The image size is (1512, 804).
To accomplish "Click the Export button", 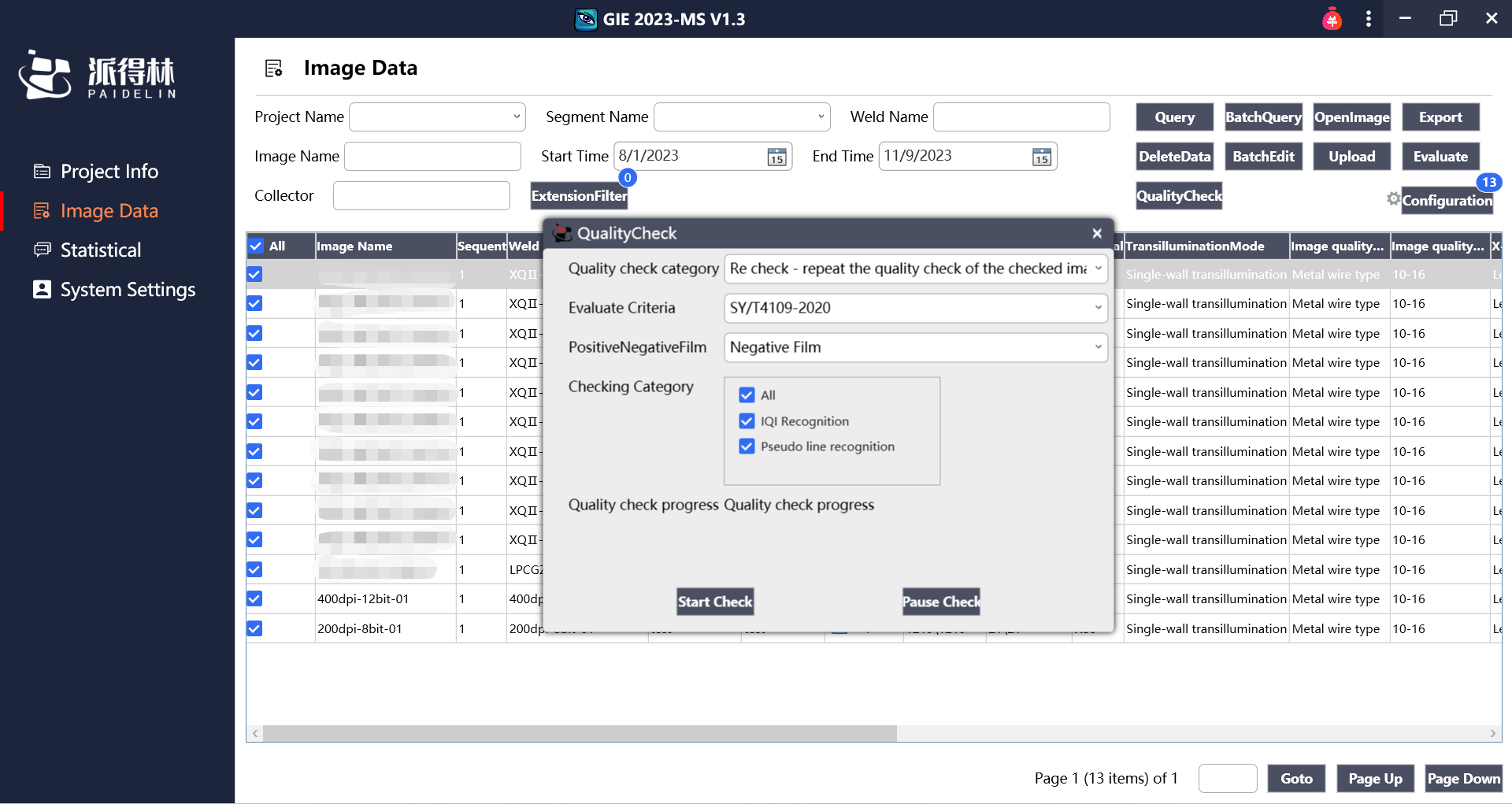I will tap(1440, 117).
